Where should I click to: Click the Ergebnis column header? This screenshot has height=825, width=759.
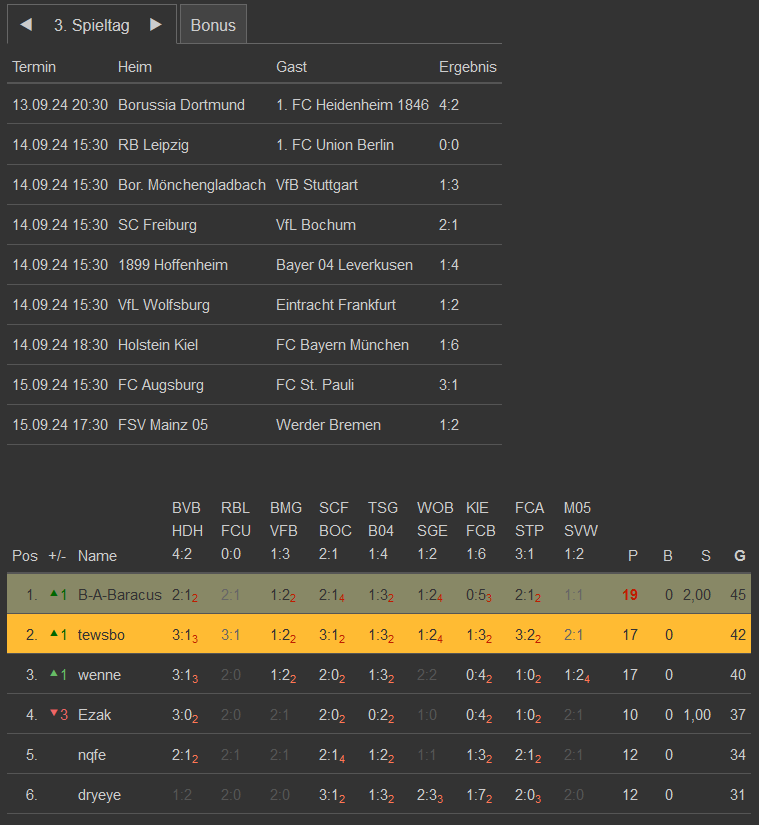pos(467,67)
